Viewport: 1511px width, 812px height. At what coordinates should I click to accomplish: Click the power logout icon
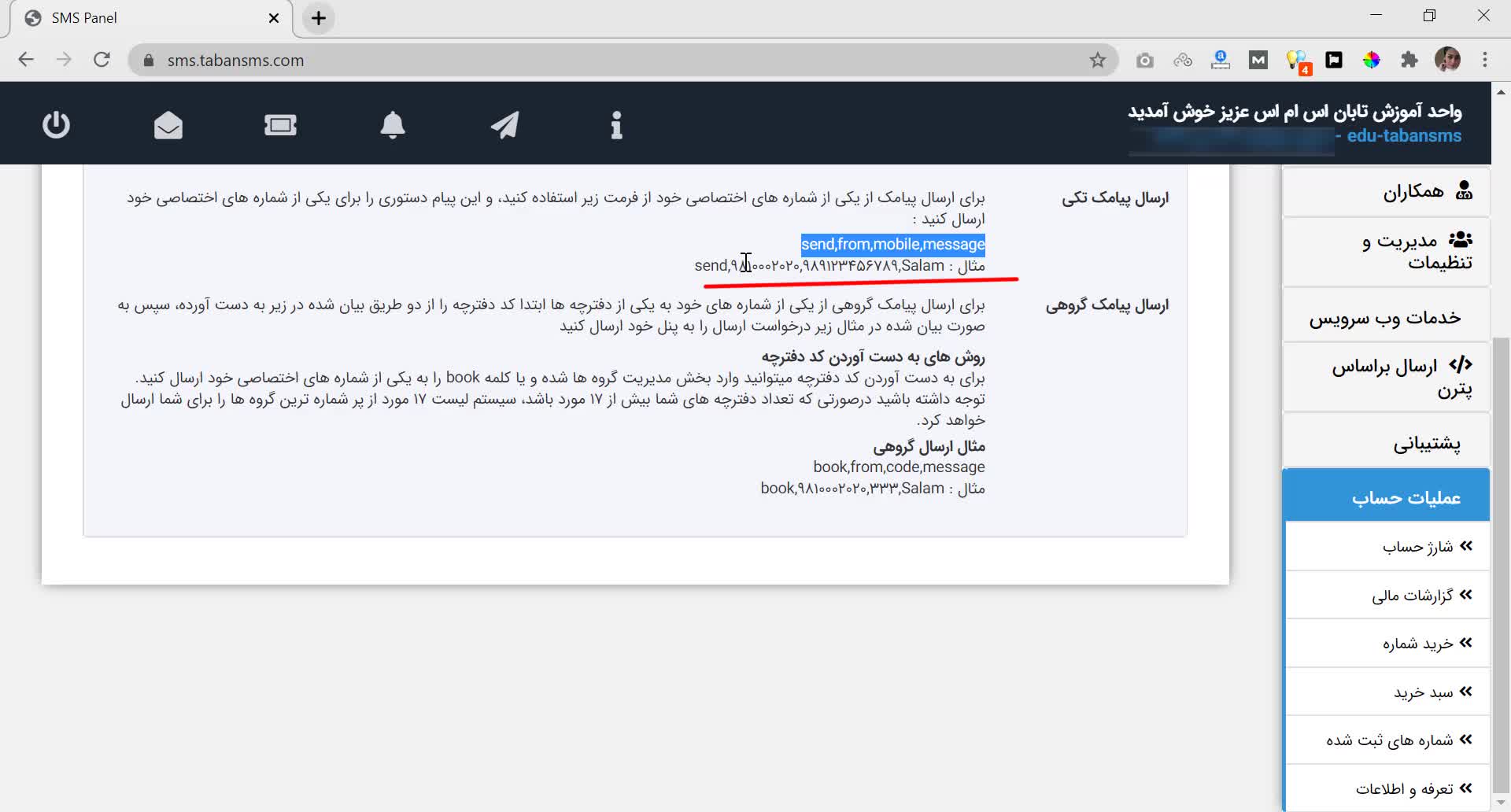[x=56, y=125]
